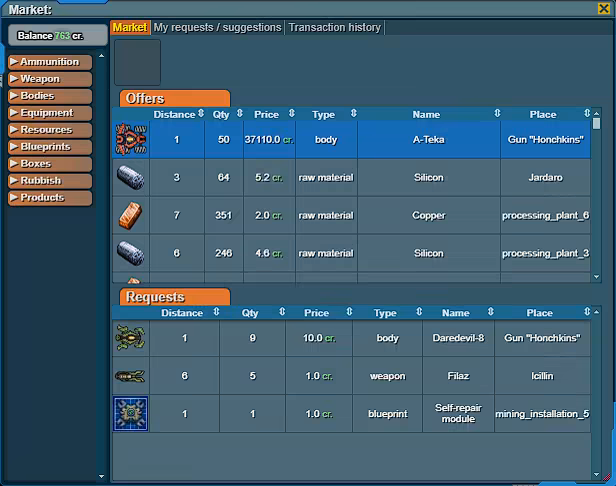The height and width of the screenshot is (486, 616).
Task: Click the Silicon icon for processing_plant_3
Action: [x=130, y=254]
